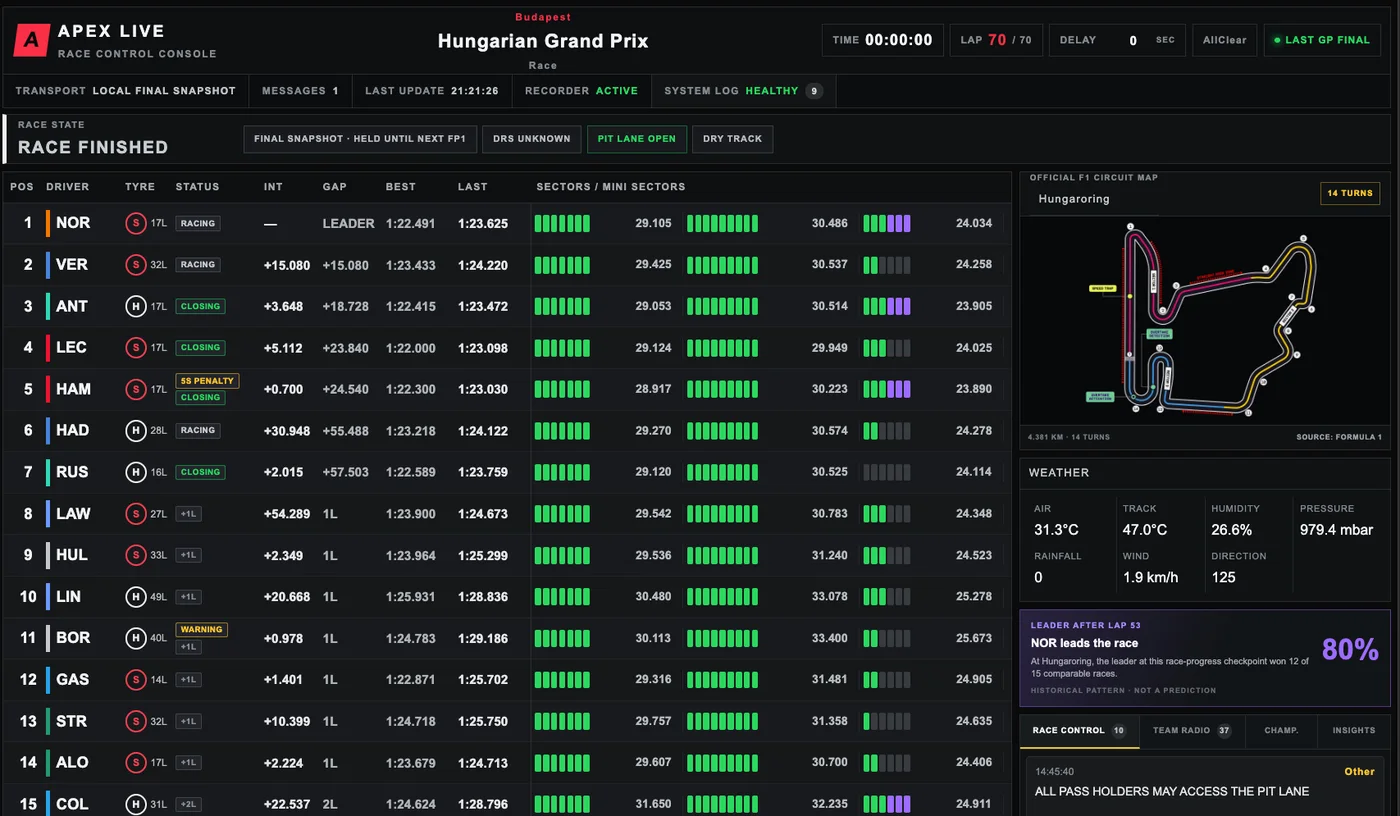The width and height of the screenshot is (1400, 816).
Task: Click BOR's hard tyre compound icon
Action: tap(135, 638)
